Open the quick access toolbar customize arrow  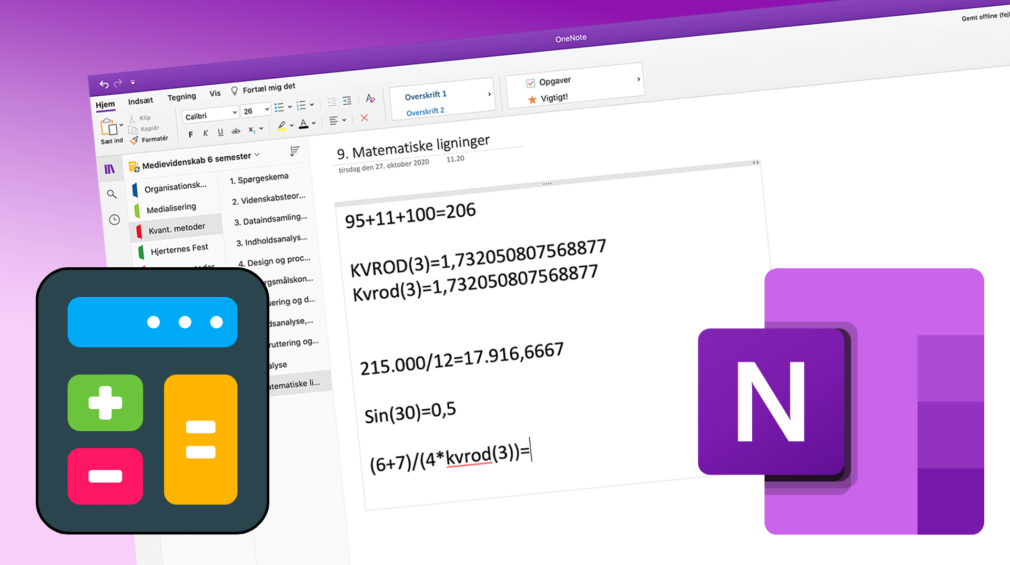click(x=133, y=82)
